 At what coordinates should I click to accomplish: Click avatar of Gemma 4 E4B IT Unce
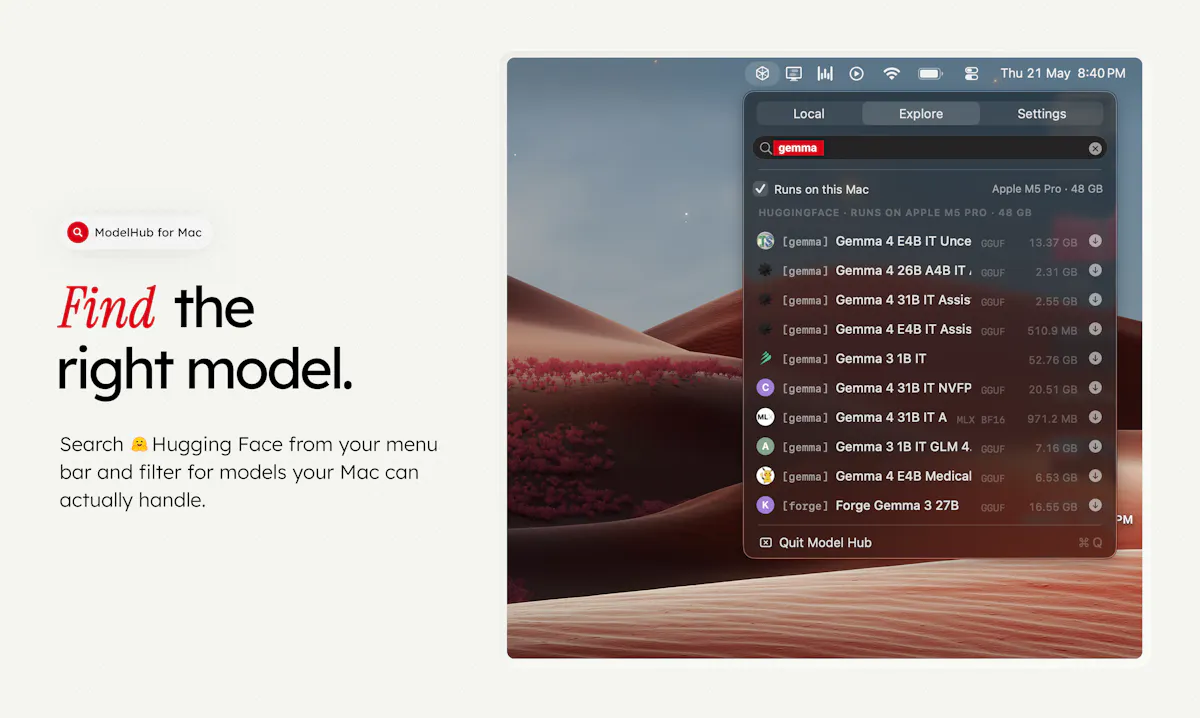(x=765, y=241)
